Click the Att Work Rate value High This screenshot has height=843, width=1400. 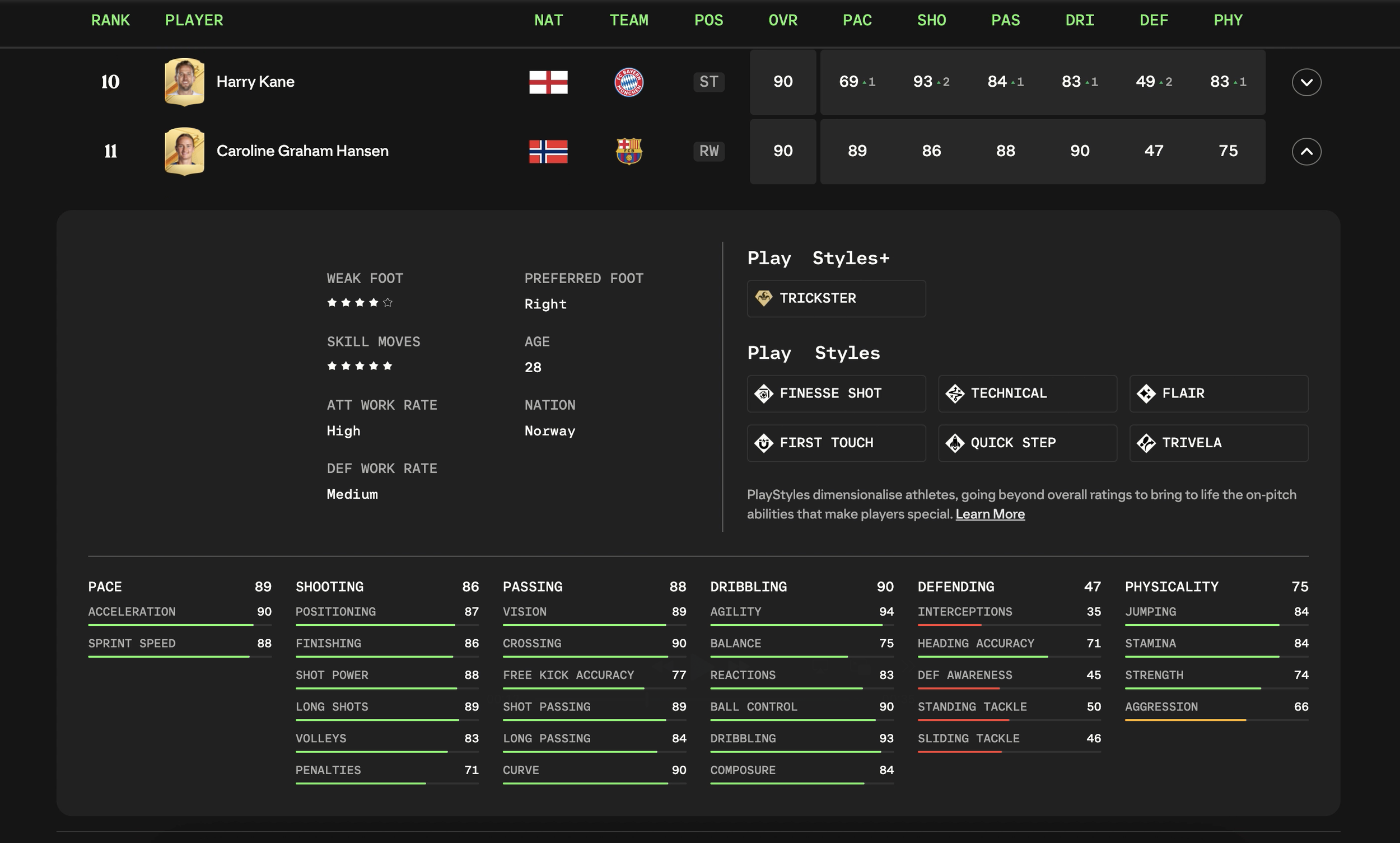[343, 430]
